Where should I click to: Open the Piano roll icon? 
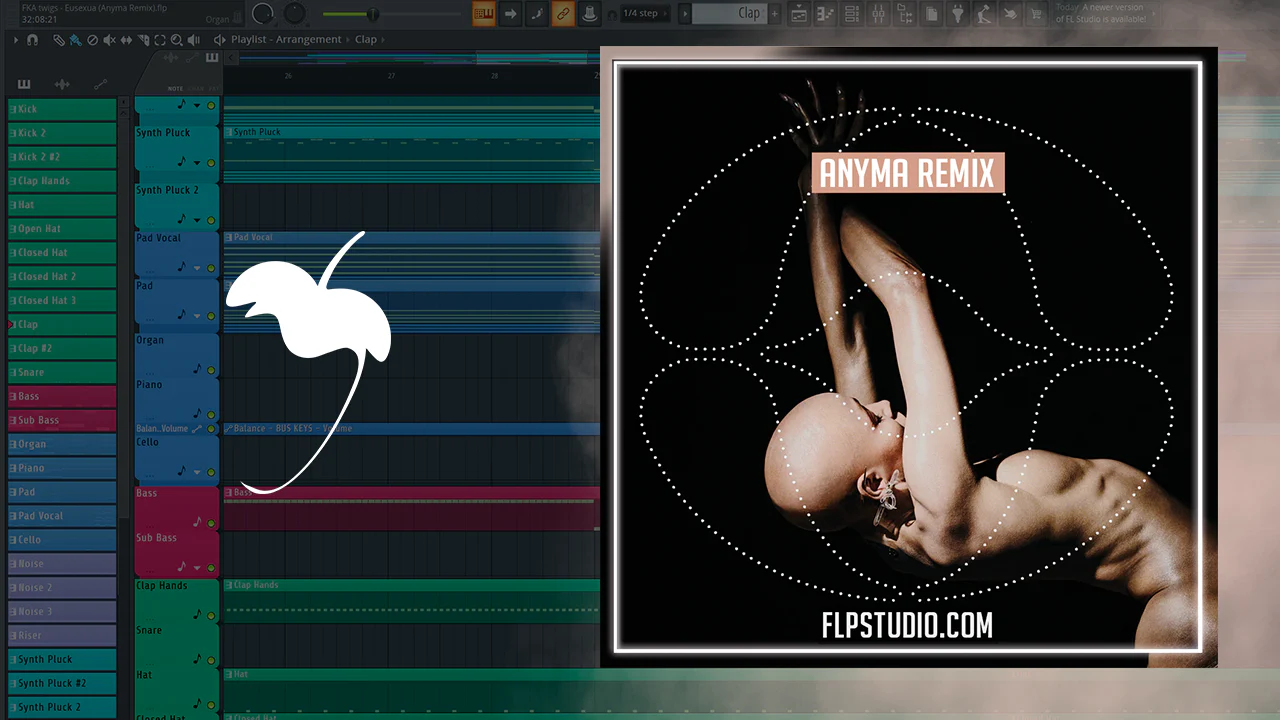[826, 13]
